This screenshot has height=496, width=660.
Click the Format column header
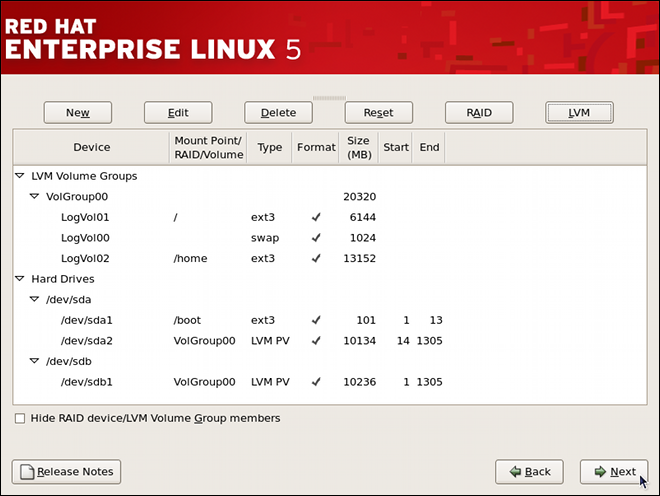tap(316, 147)
